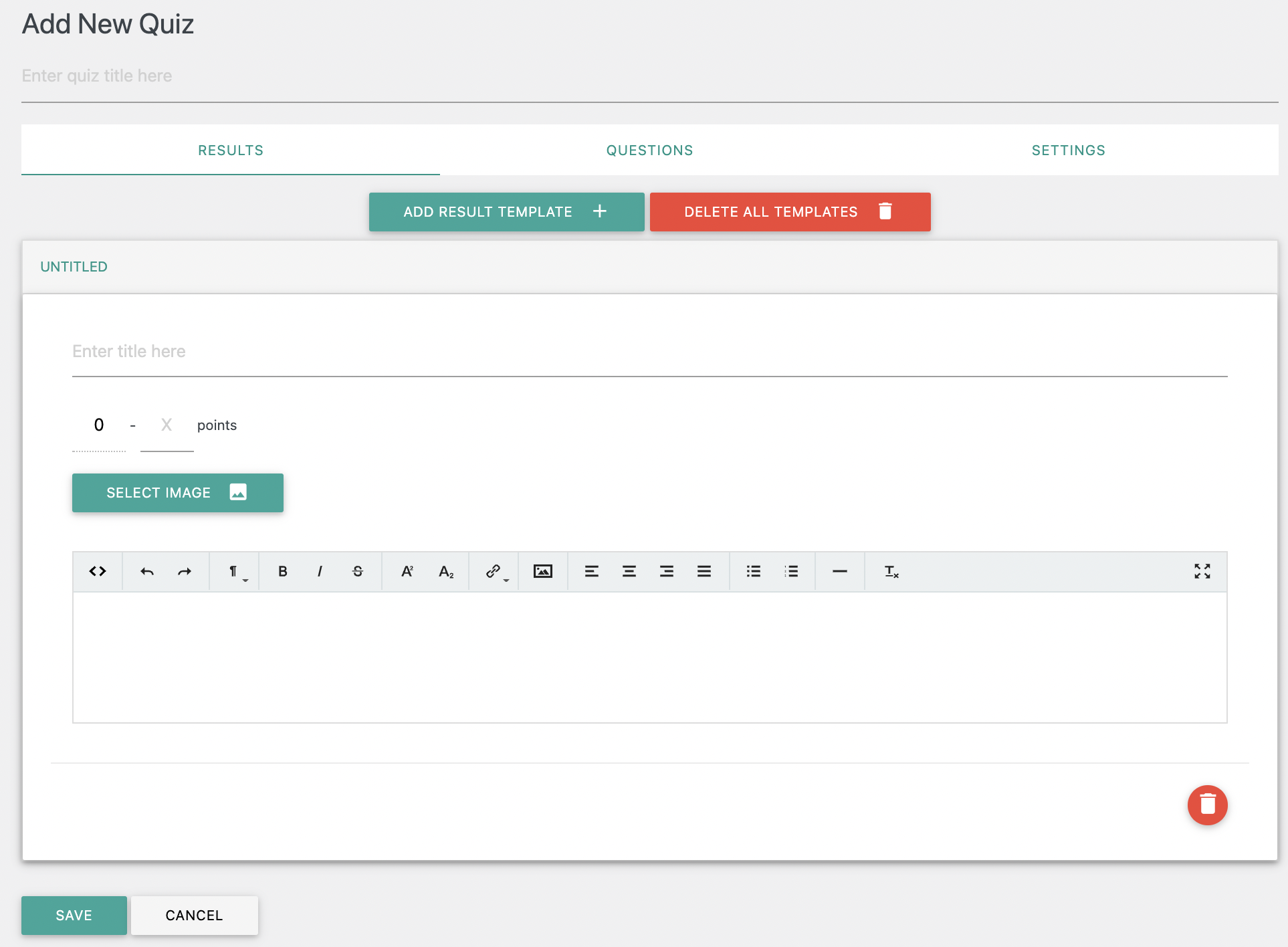This screenshot has height=947, width=1288.
Task: Insert image using the editor image icon
Action: pos(542,571)
